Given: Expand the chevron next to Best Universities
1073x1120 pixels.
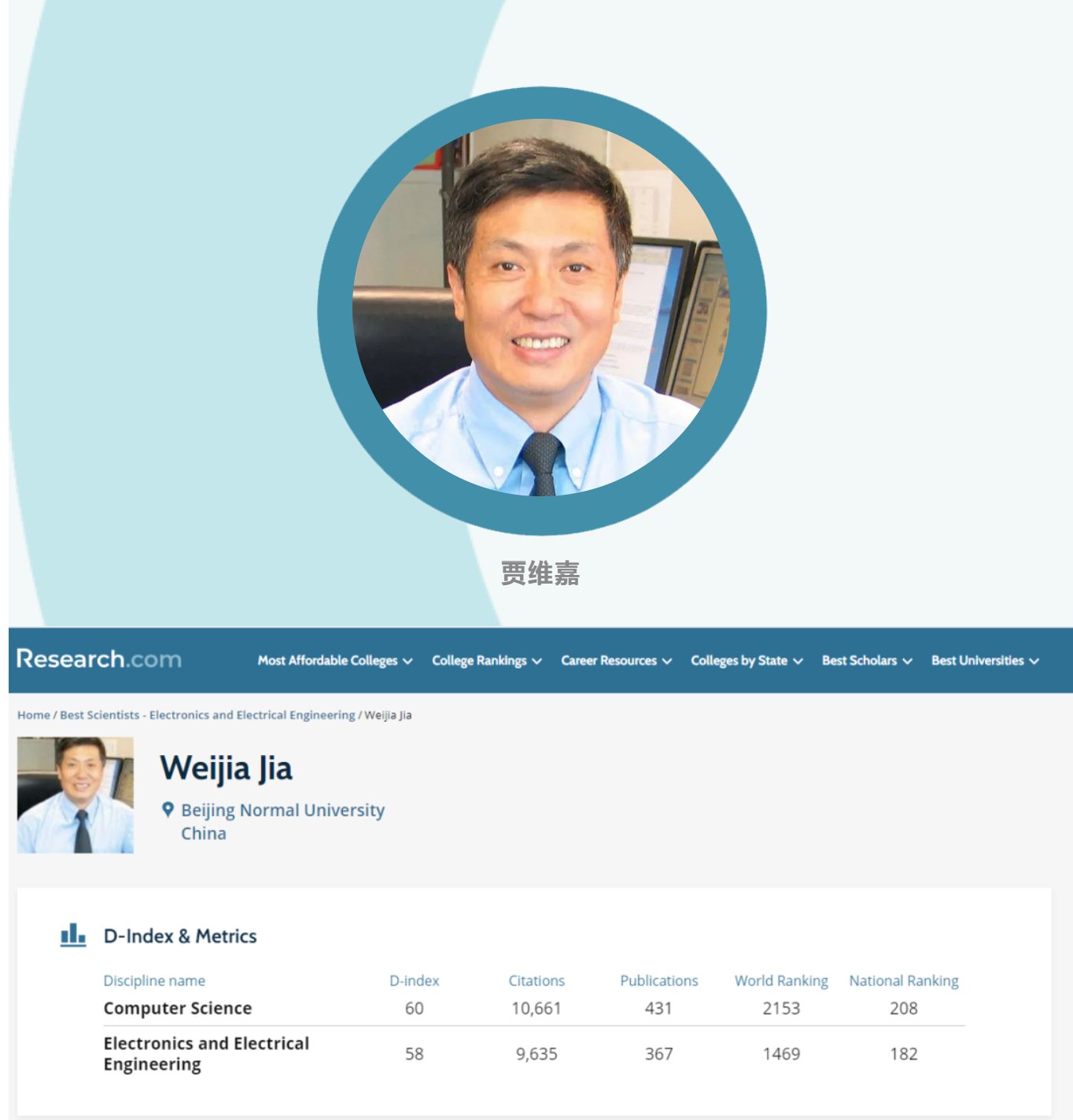Looking at the screenshot, I should point(1034,661).
